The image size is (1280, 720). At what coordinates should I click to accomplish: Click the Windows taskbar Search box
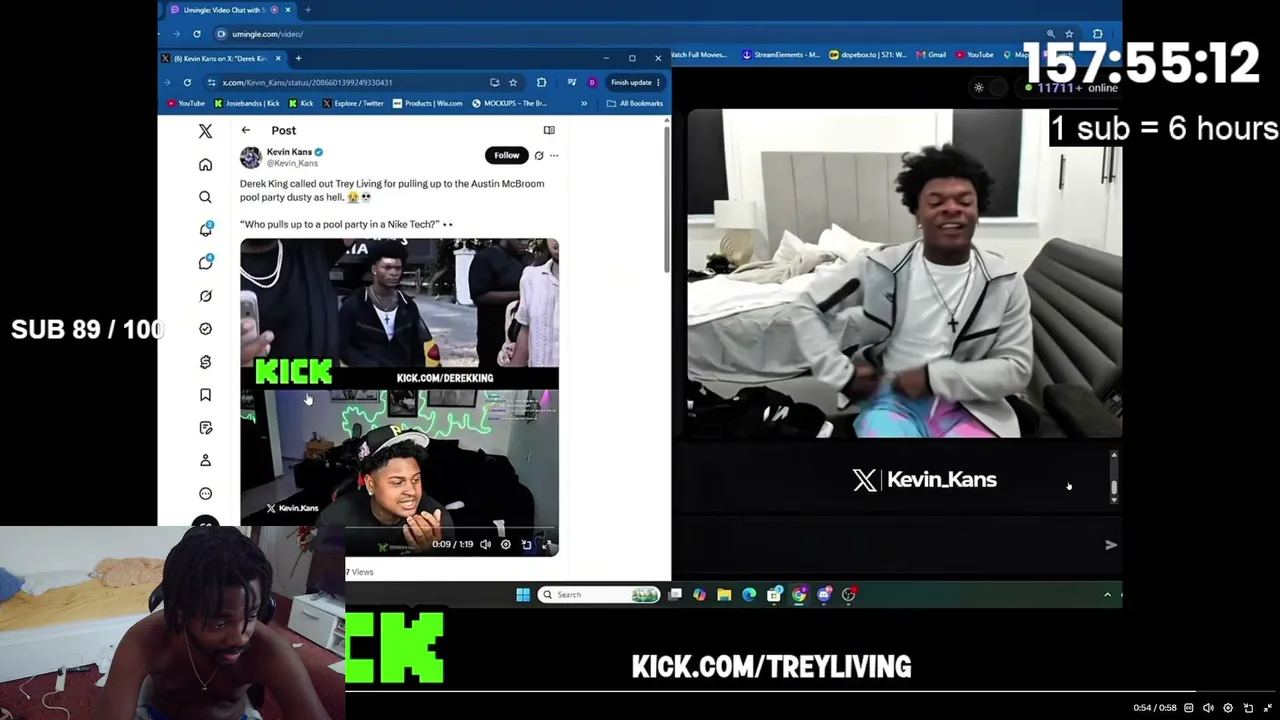coord(599,595)
